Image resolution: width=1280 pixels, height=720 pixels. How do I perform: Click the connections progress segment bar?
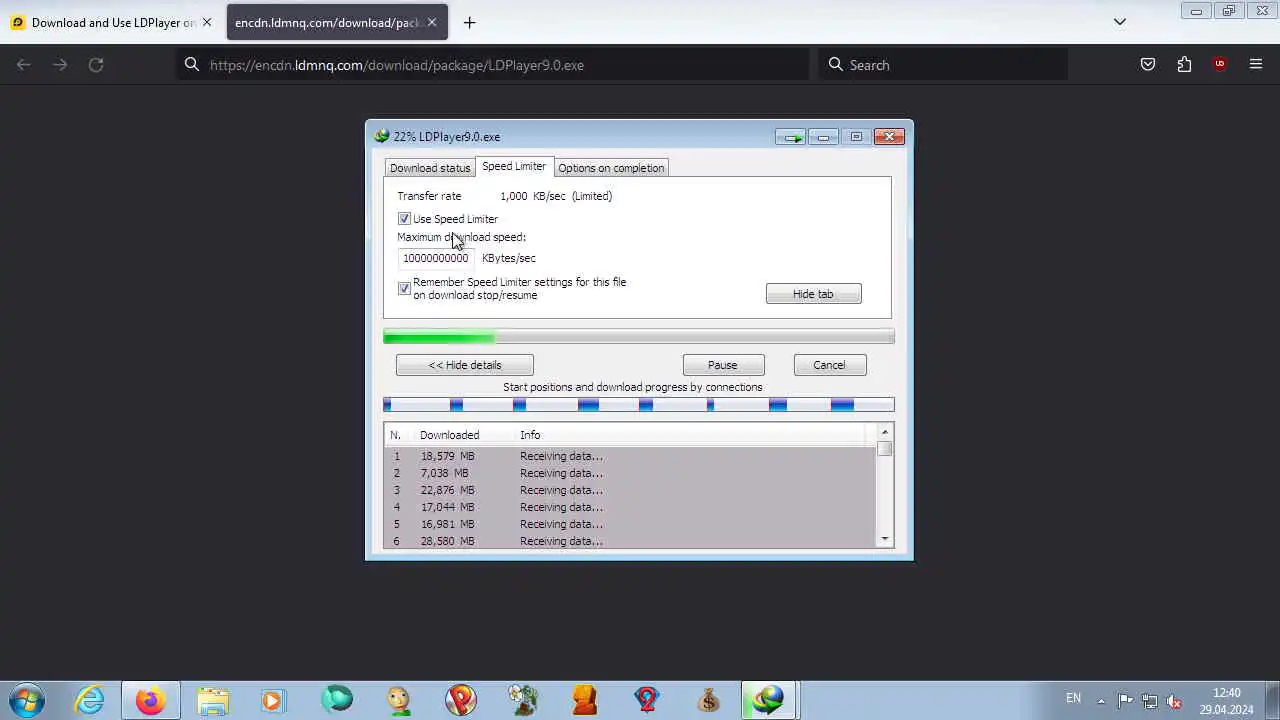click(x=639, y=405)
